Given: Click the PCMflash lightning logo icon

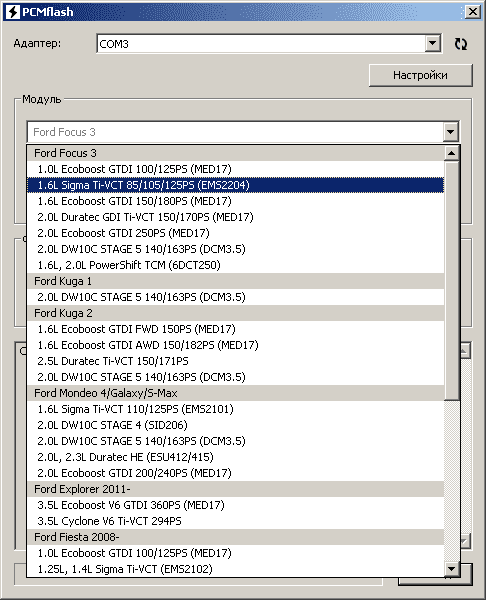Looking at the screenshot, I should click(13, 12).
